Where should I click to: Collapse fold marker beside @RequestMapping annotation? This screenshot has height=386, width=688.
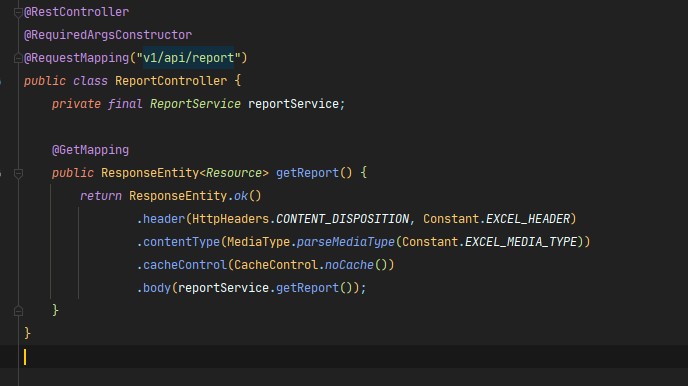pyautogui.click(x=18, y=58)
